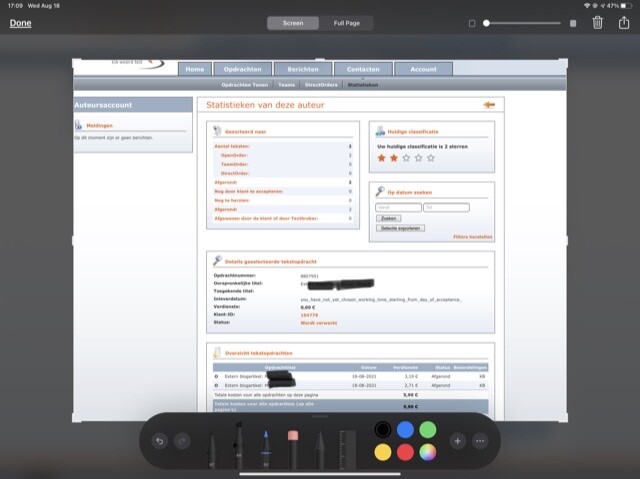This screenshot has height=479, width=640.
Task: Choose the black color swatch
Action: [382, 430]
